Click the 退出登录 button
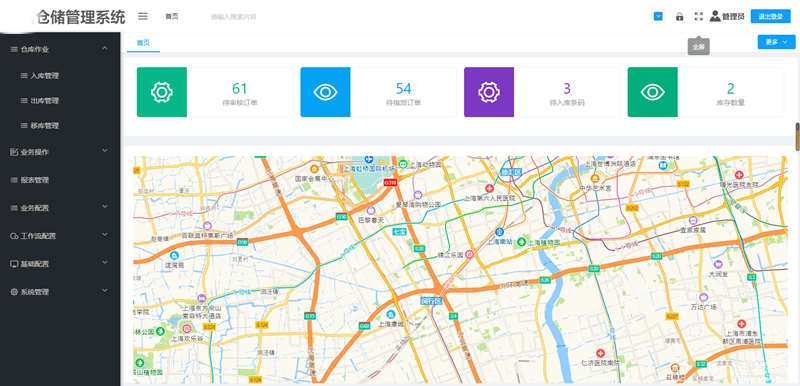Screen dimensions: 800x386 770,16
